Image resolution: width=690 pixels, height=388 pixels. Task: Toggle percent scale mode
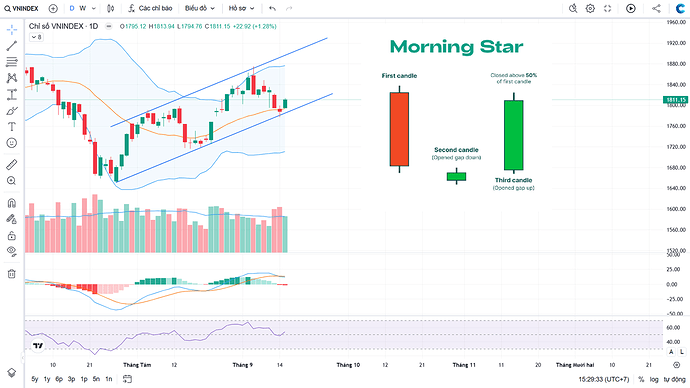click(x=641, y=379)
